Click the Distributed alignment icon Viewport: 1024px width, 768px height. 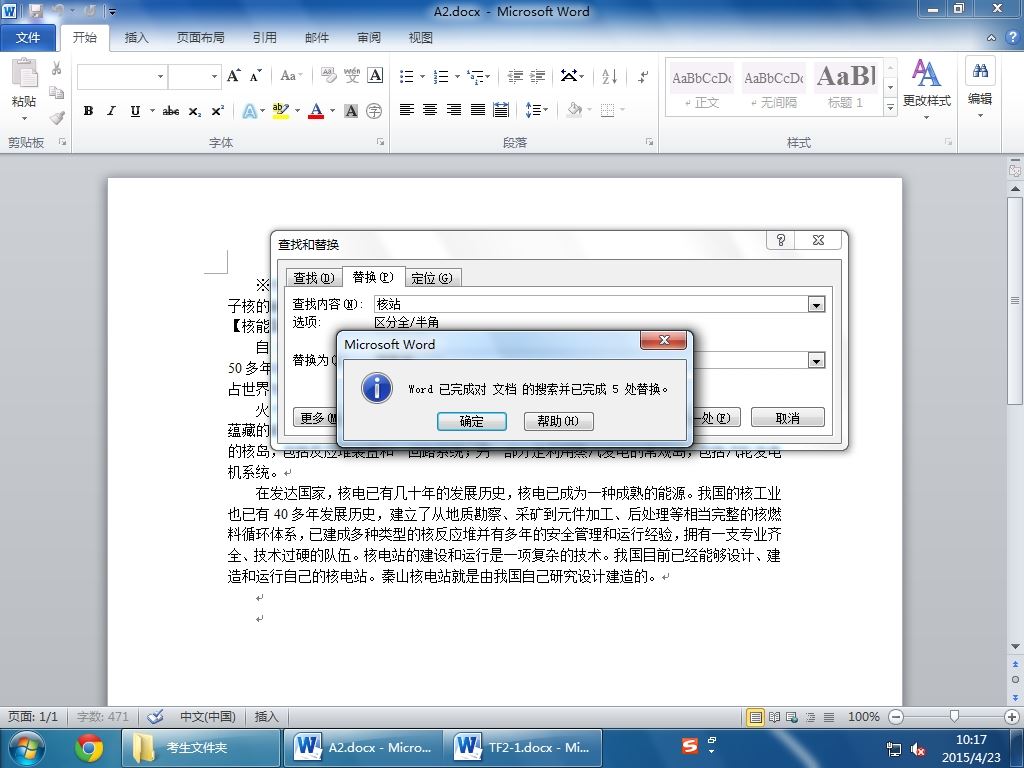tap(501, 110)
